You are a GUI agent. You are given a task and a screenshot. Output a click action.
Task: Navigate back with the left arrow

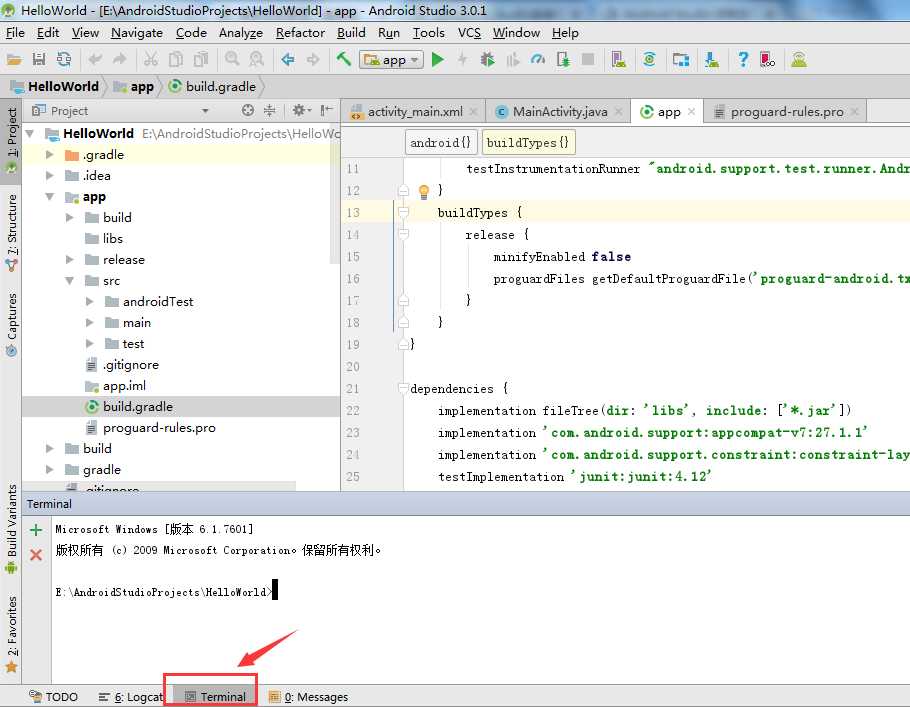(x=287, y=59)
